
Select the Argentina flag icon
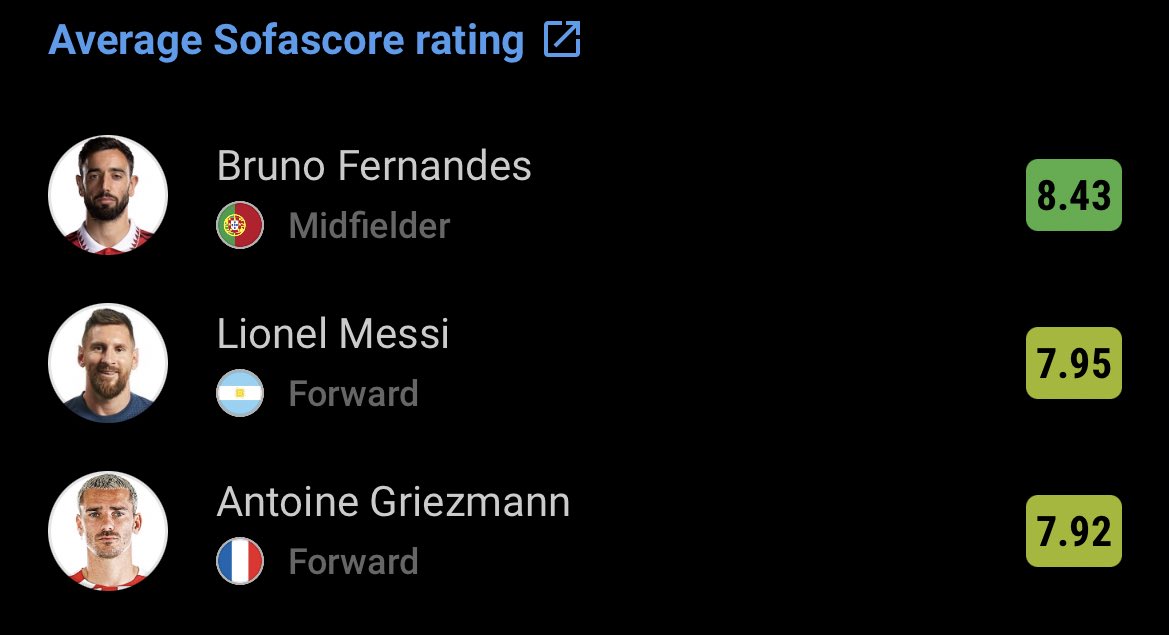click(240, 393)
